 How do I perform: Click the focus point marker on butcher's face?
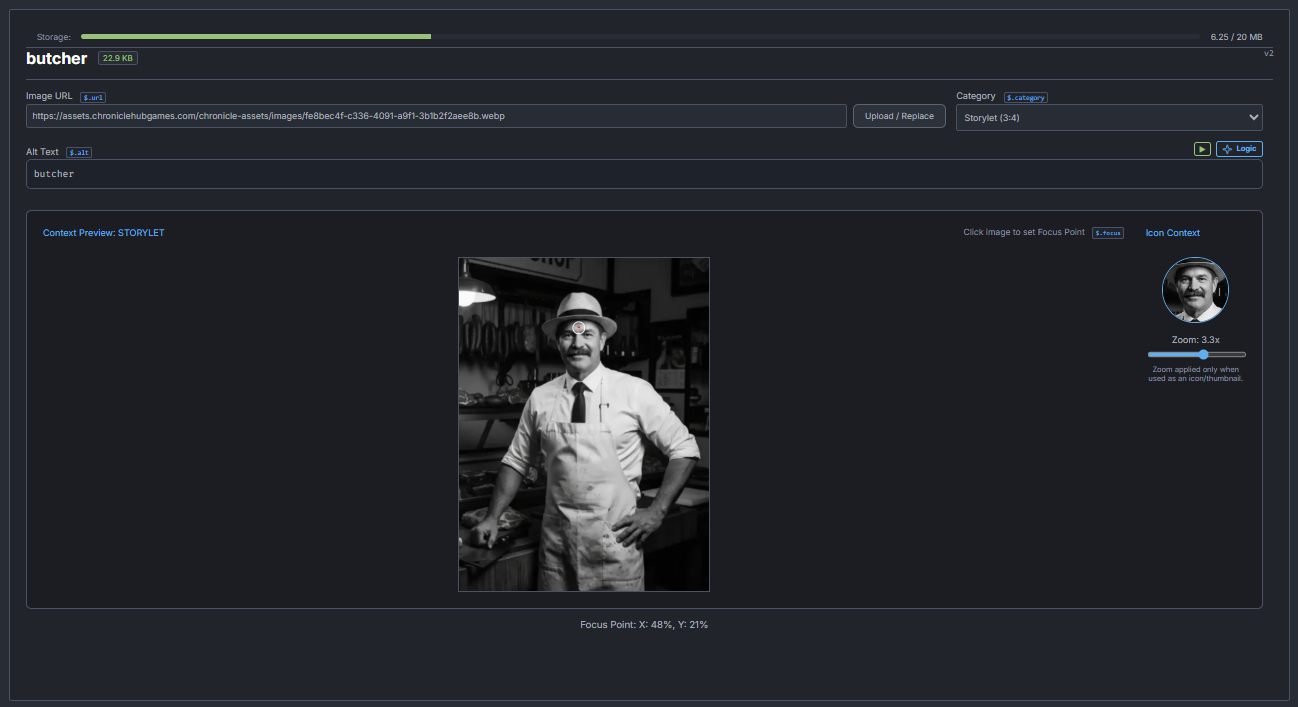pos(579,328)
